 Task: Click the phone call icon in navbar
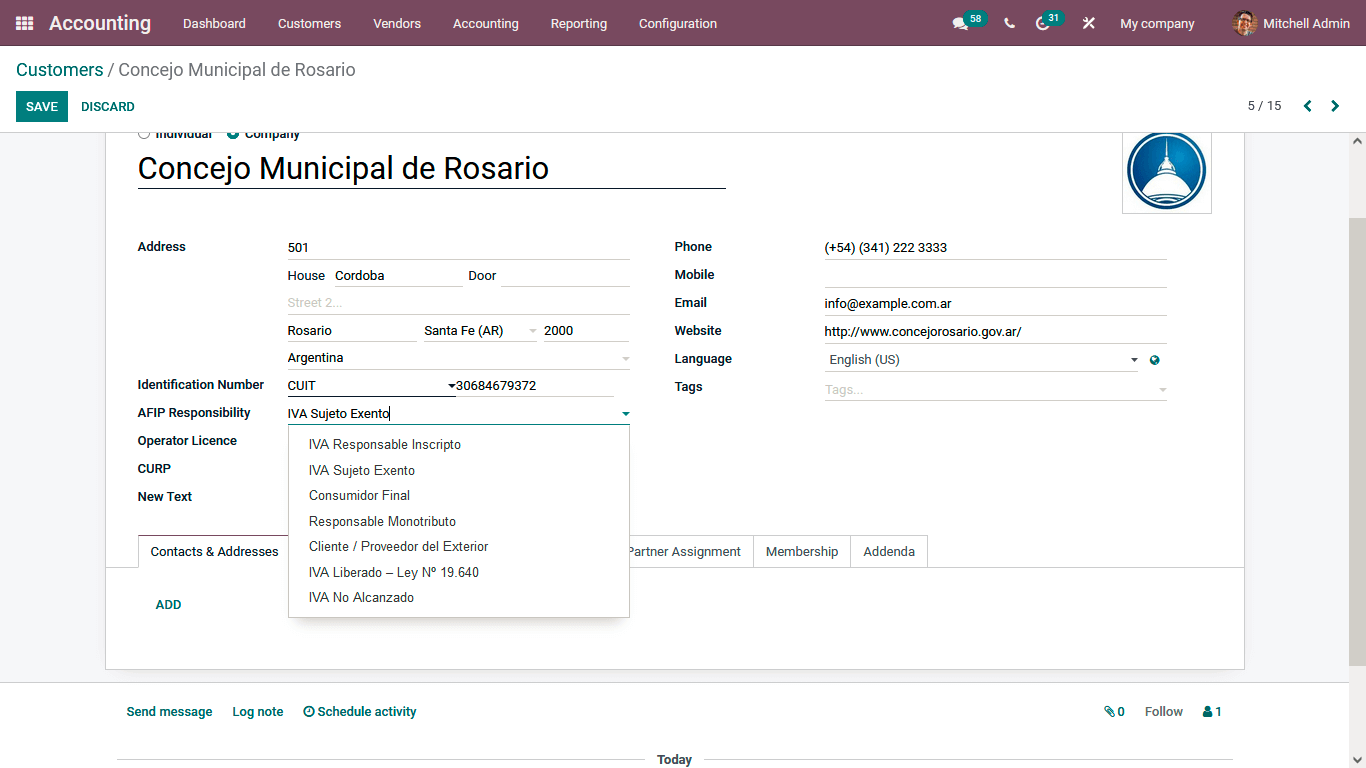coord(1009,24)
